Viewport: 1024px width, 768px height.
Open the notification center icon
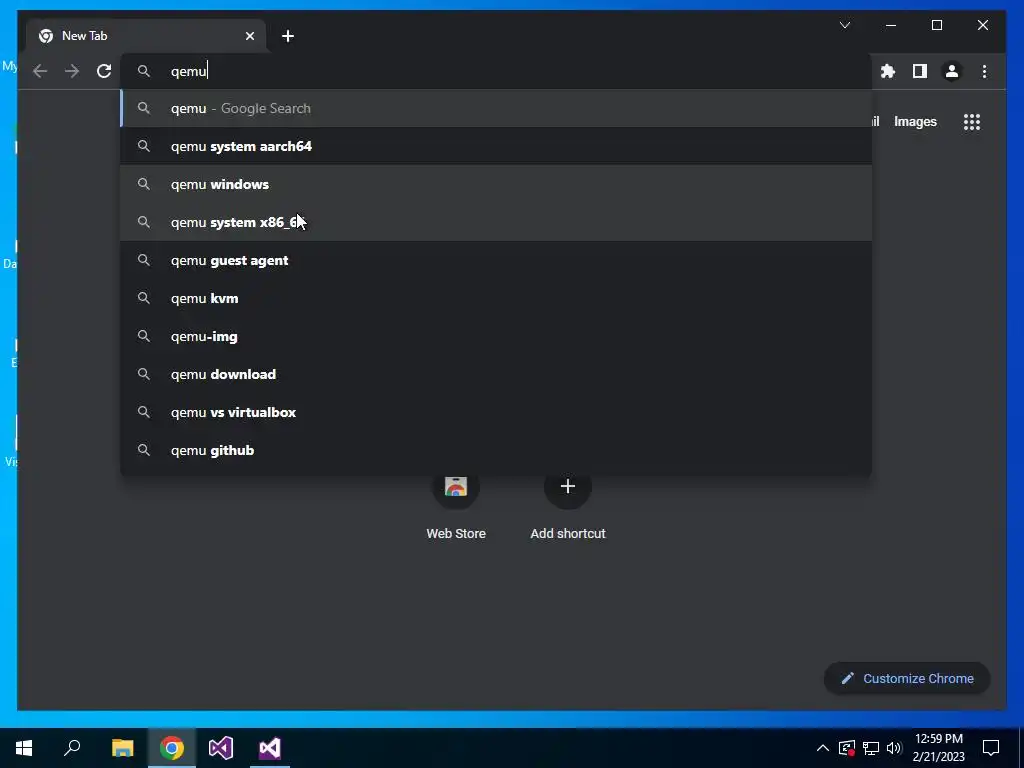click(991, 748)
